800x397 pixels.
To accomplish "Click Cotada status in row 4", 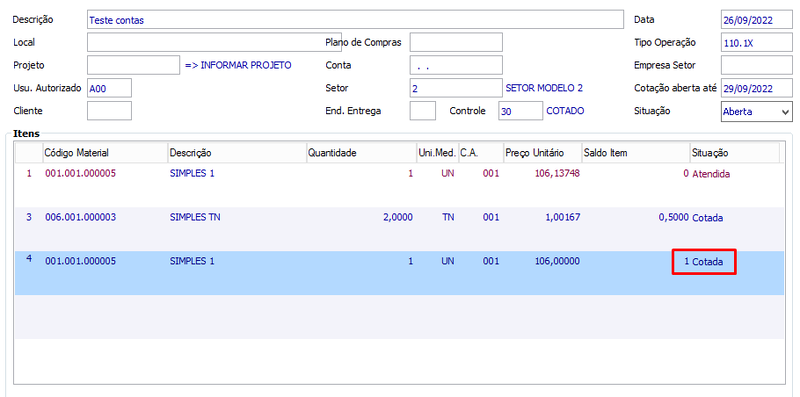I will [708, 261].
